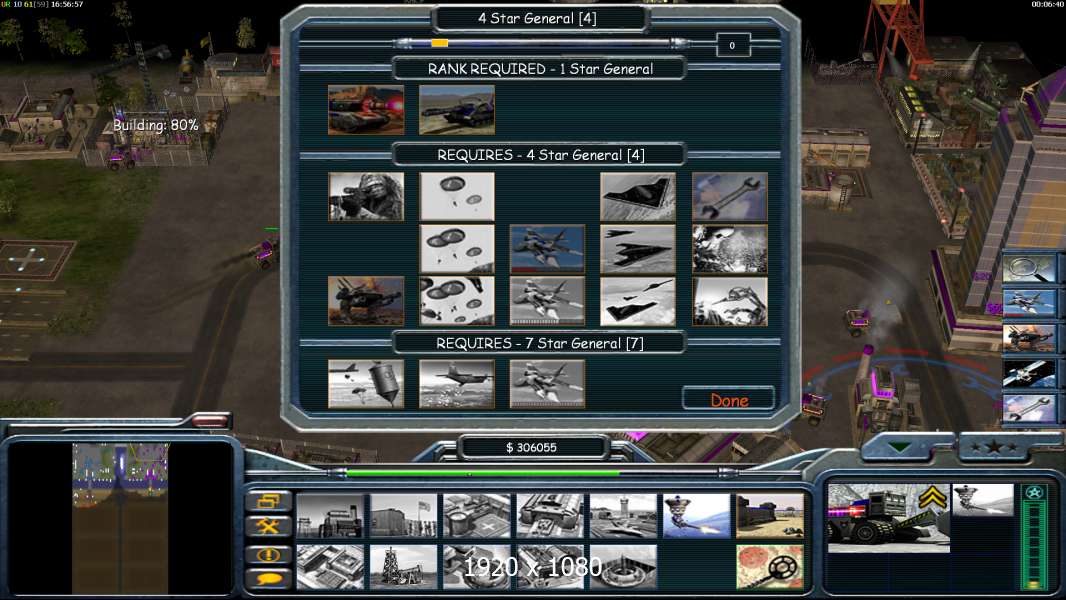This screenshot has width=1066, height=600.
Task: Choose the parachuted bomb drop 7 Star promotion
Action: tap(366, 384)
